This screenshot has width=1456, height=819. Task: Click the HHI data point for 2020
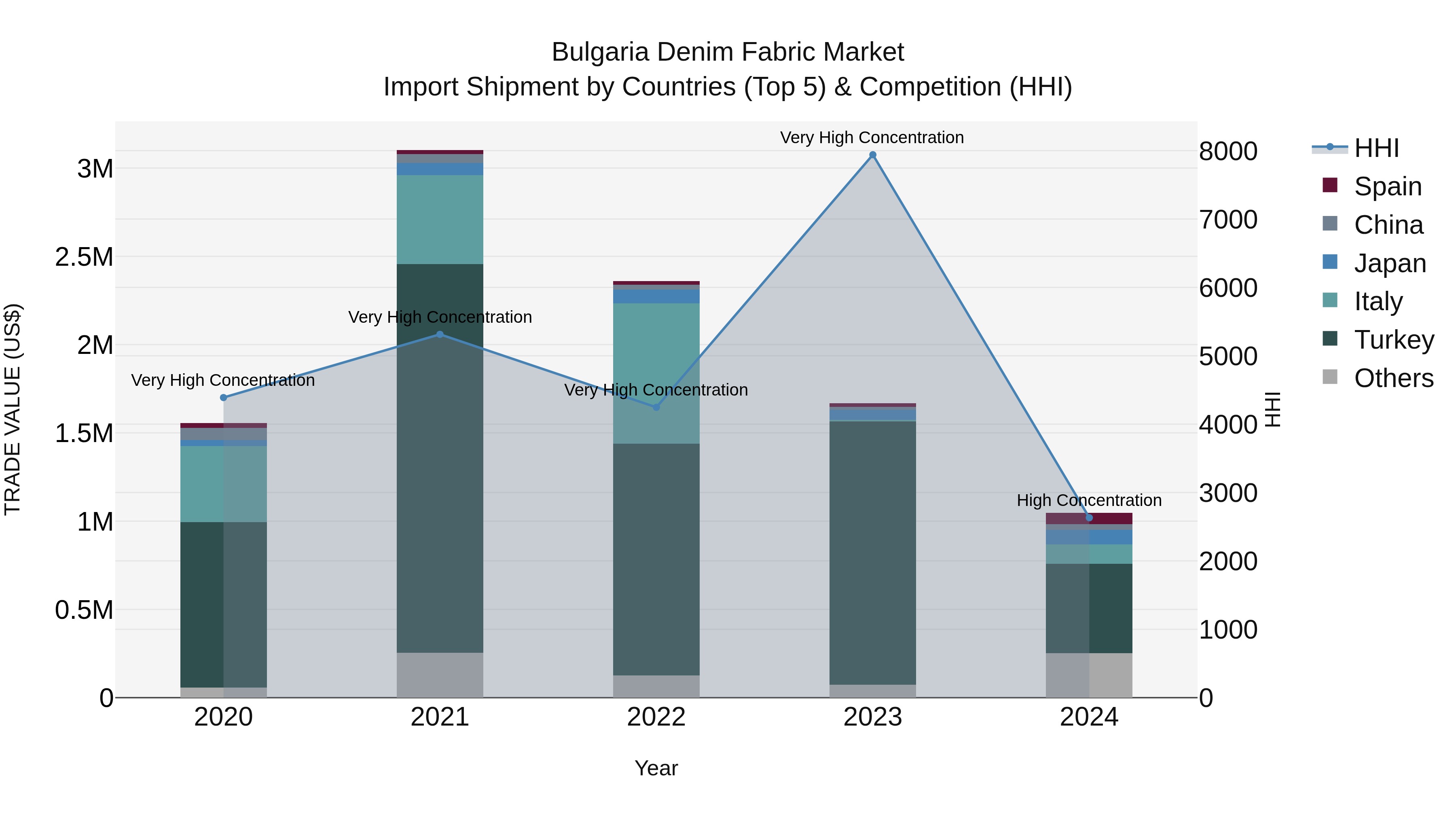pyautogui.click(x=223, y=397)
